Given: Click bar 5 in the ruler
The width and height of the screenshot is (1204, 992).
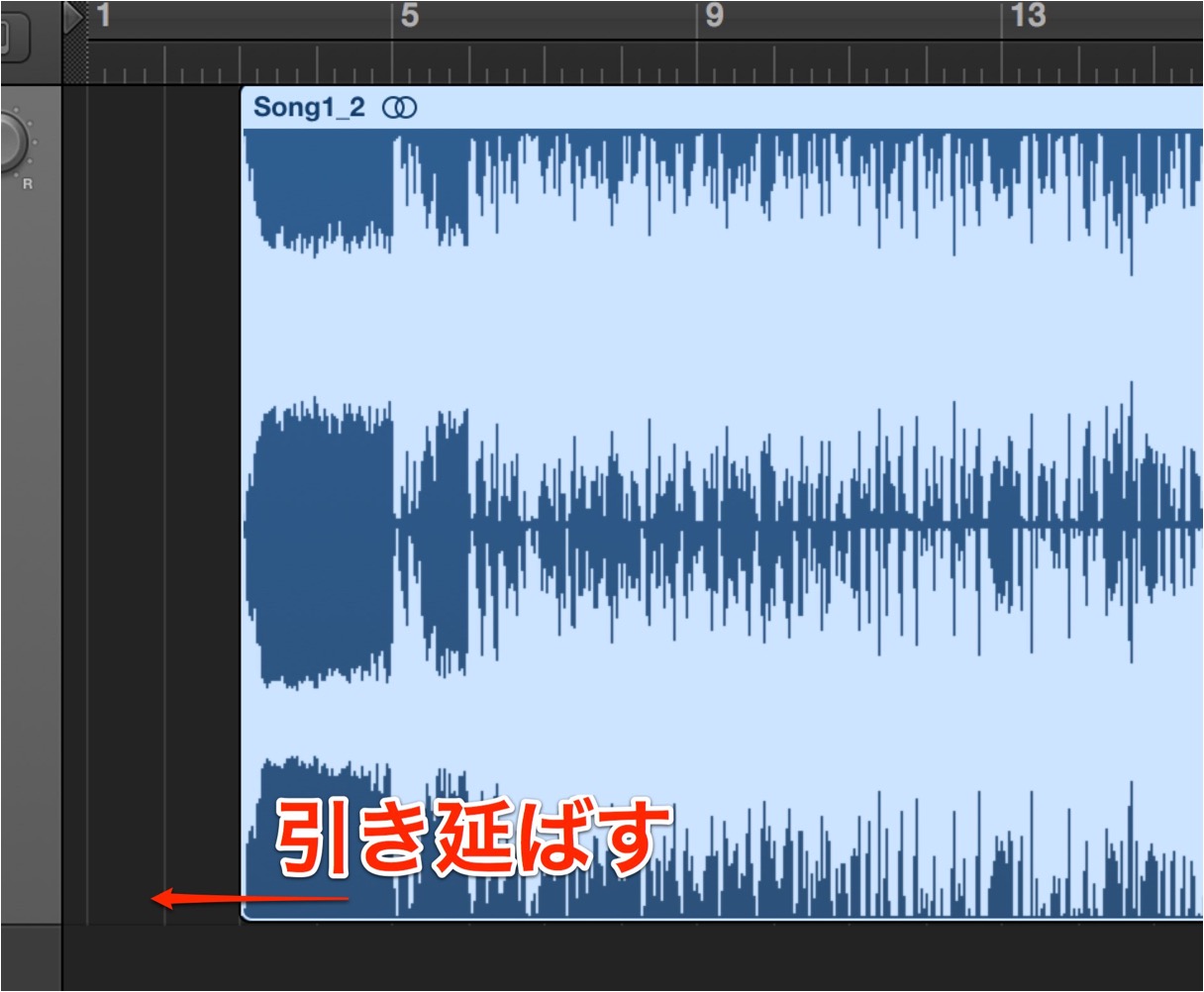Looking at the screenshot, I should 409,16.
